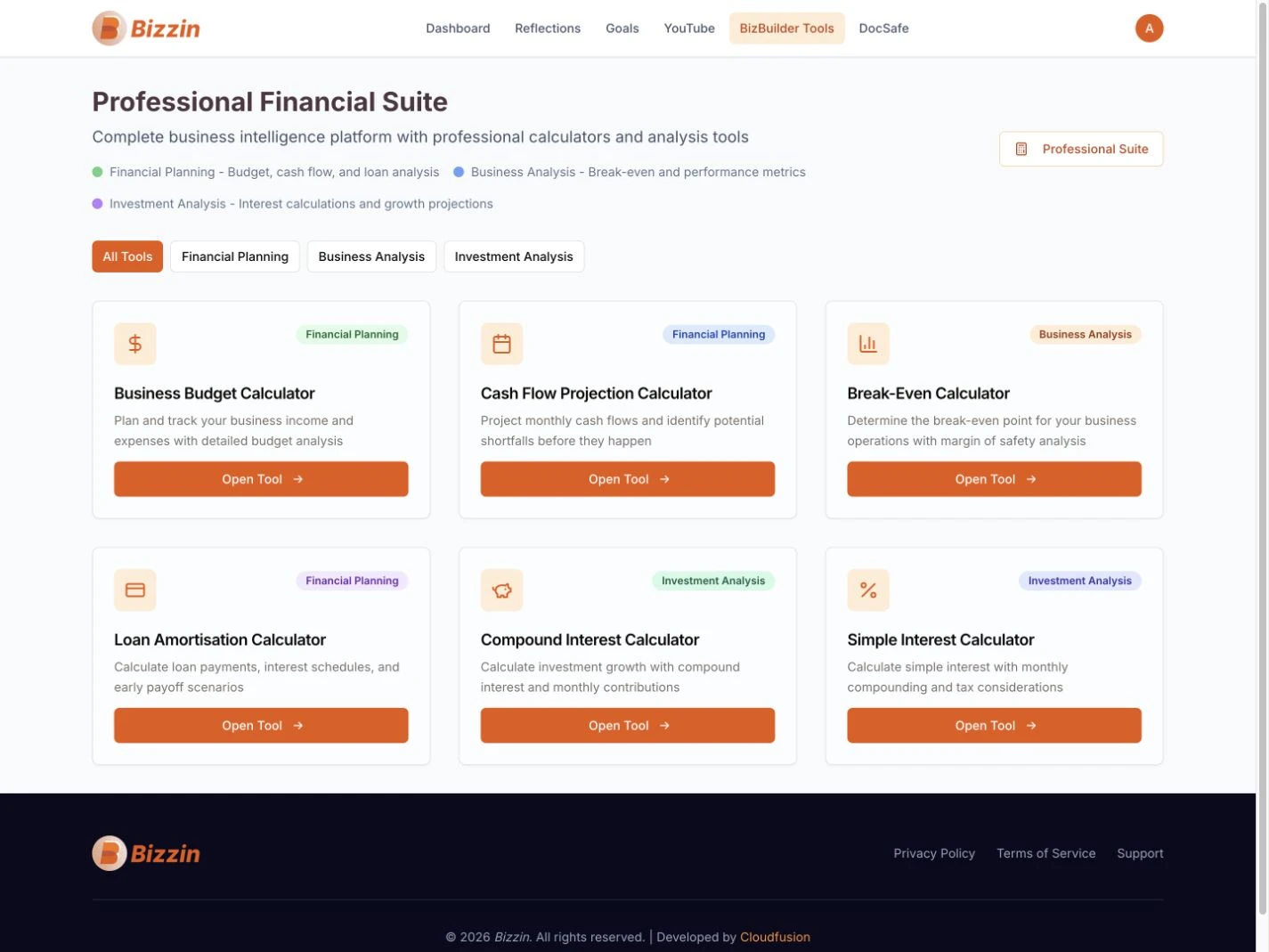Filter by the Financial Planning tab

click(235, 256)
